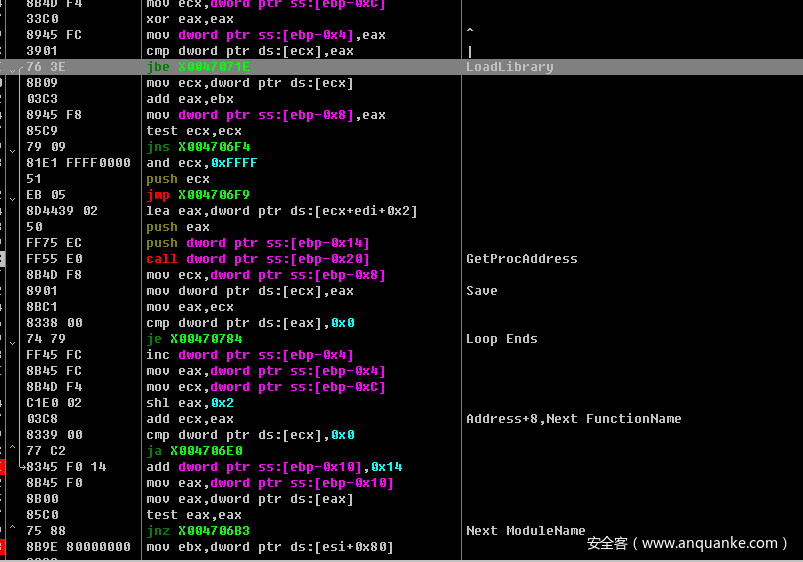Image resolution: width=803 pixels, height=562 pixels.
Task: Click jump arrow marker beside jnz X004706B3
Action: 12,530
